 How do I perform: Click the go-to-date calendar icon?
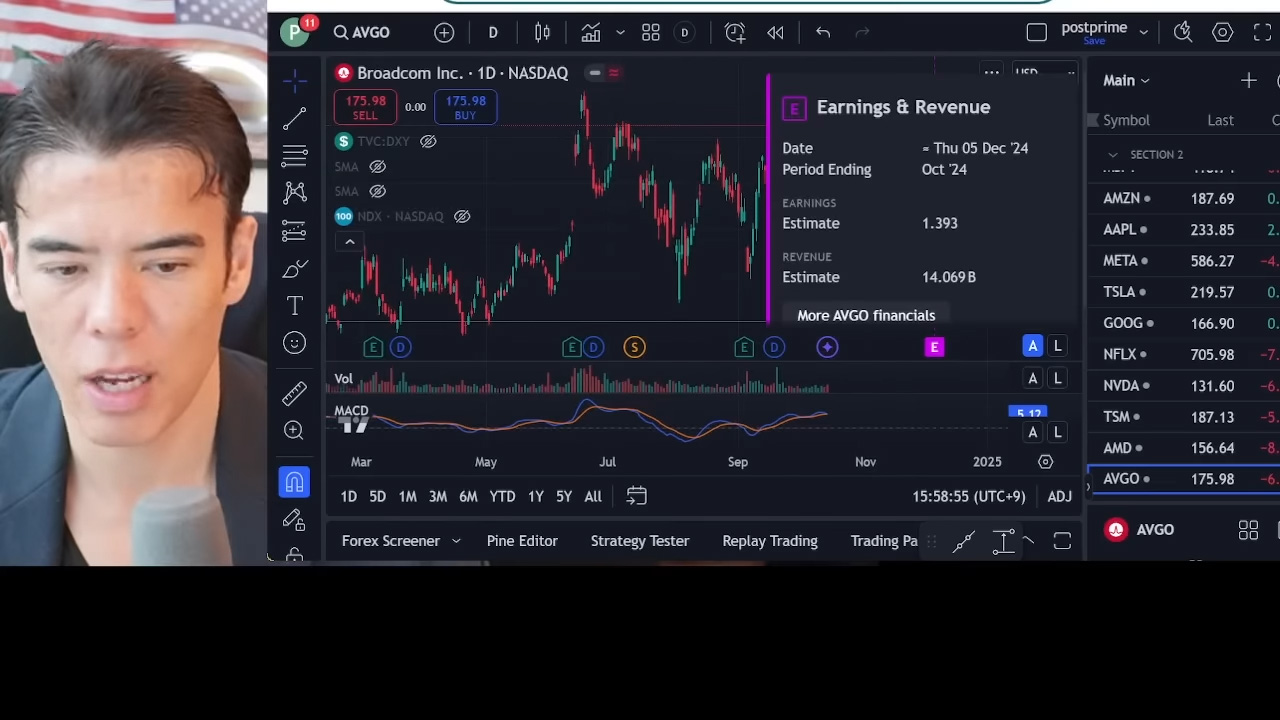pos(636,496)
